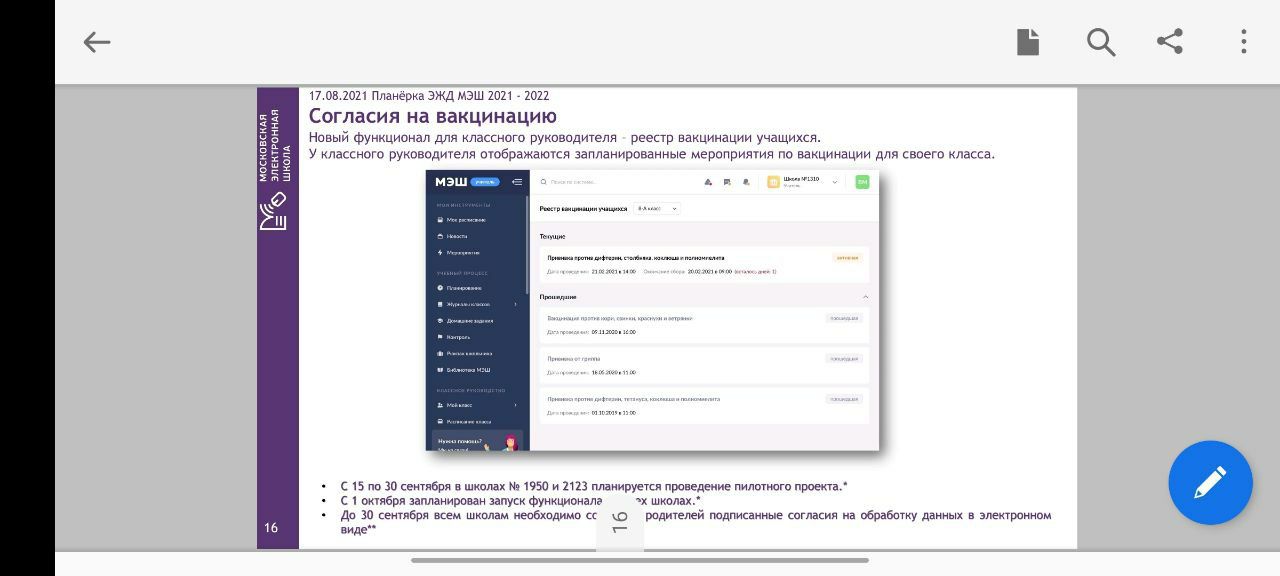Open the three-dot overflow menu
This screenshot has height=576, width=1280.
[1244, 41]
